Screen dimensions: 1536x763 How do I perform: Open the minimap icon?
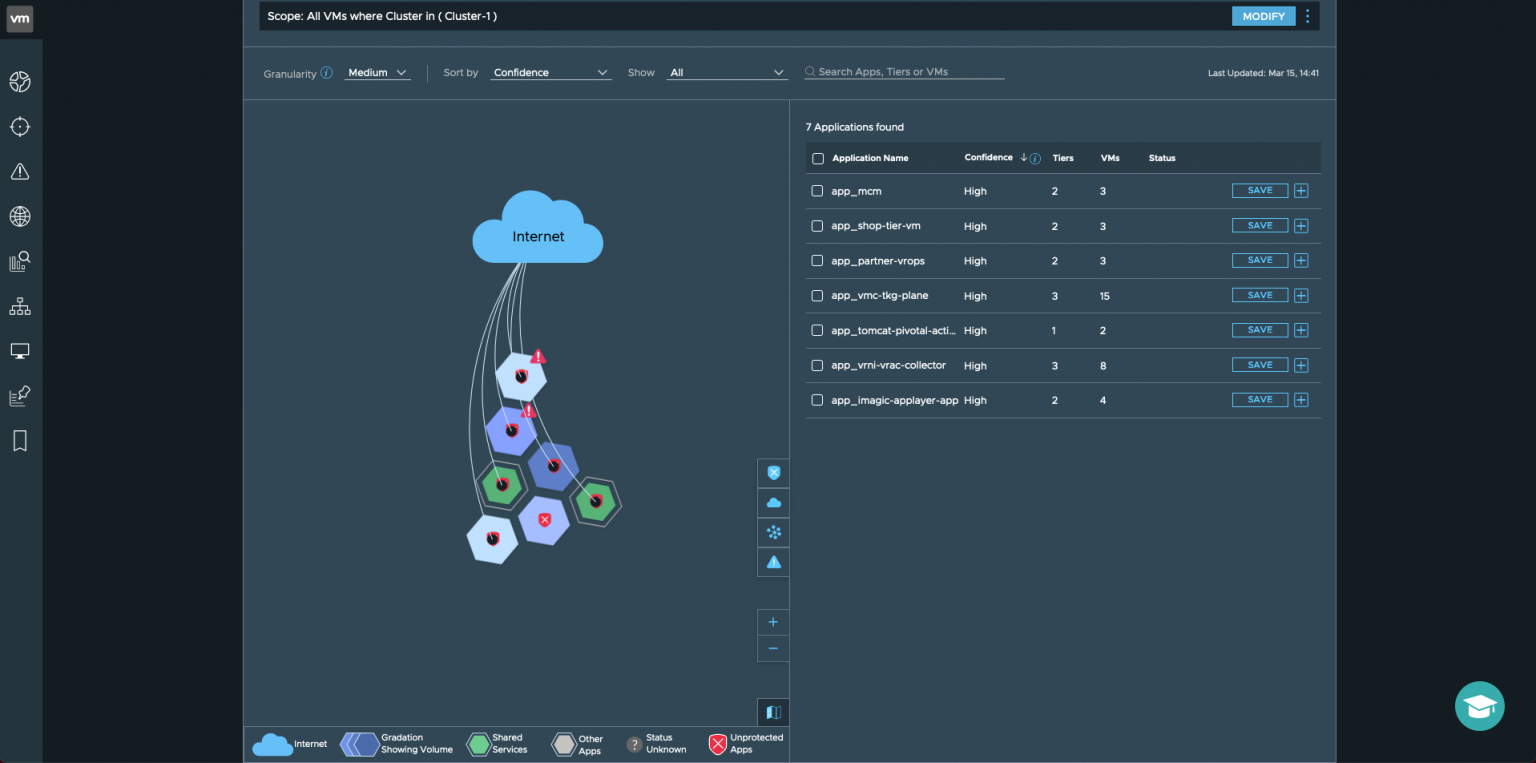[x=773, y=712]
